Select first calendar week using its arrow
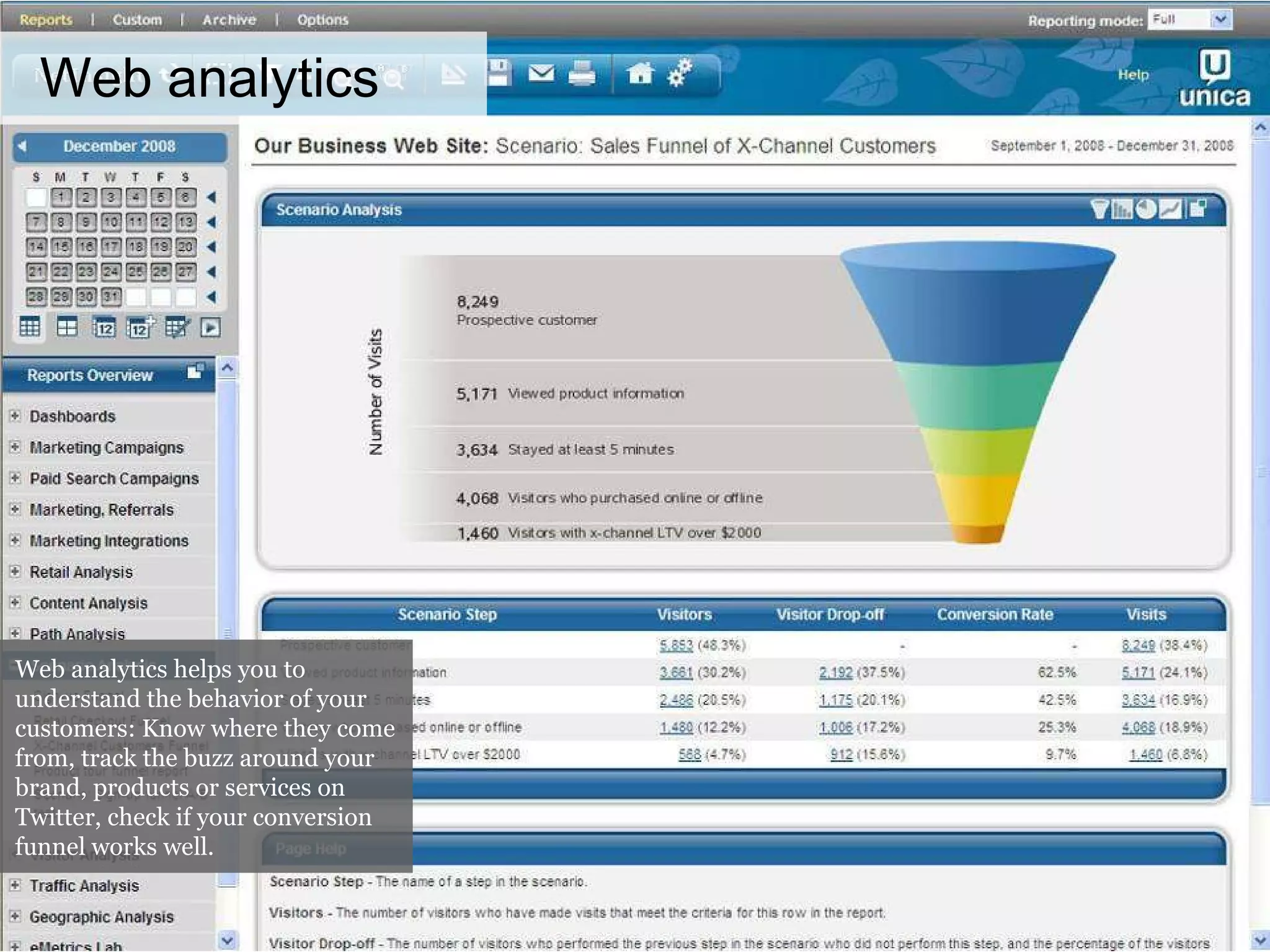This screenshot has width=1270, height=952. pyautogui.click(x=211, y=197)
